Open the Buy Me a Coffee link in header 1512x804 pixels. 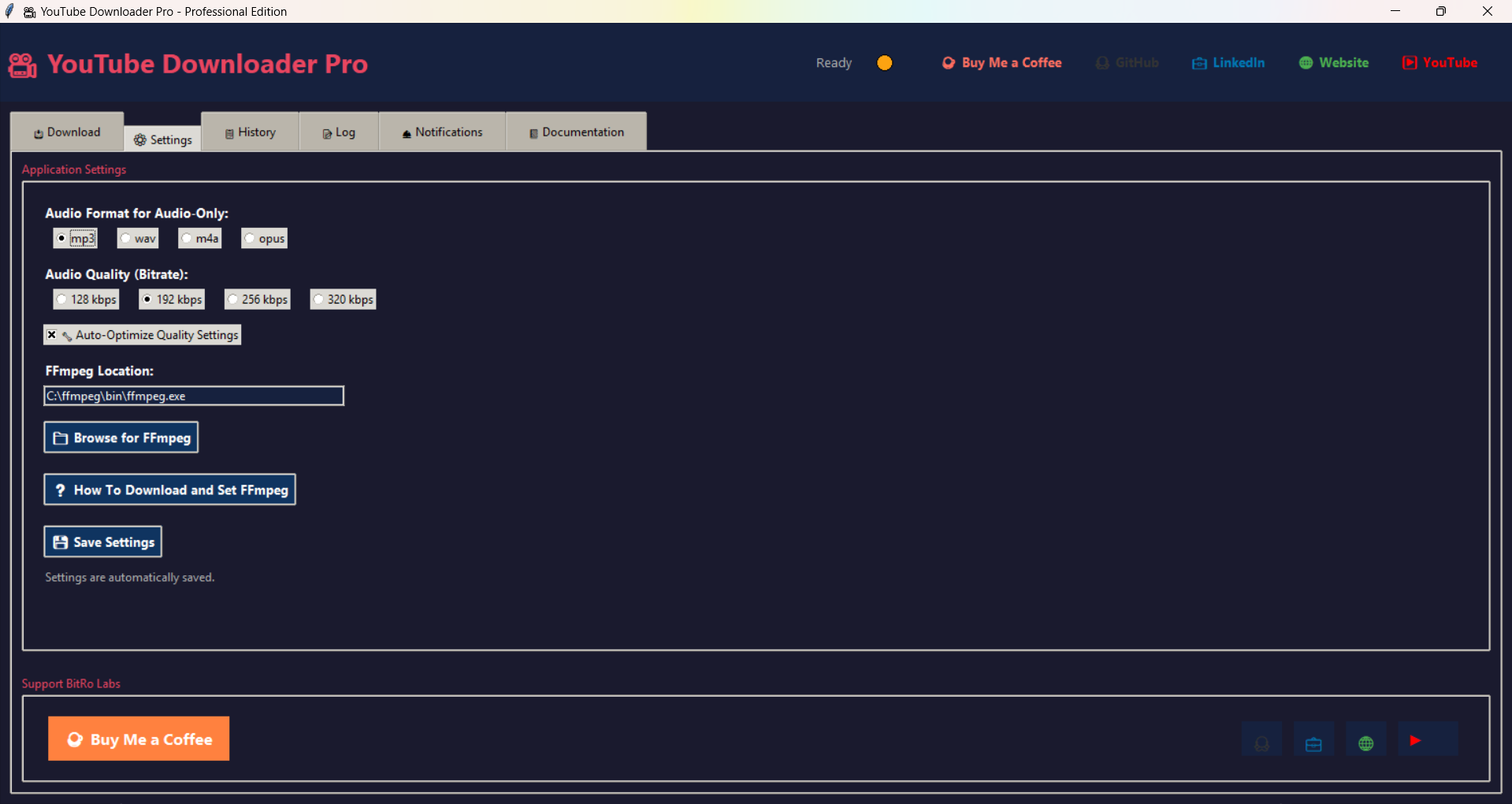pos(1001,62)
